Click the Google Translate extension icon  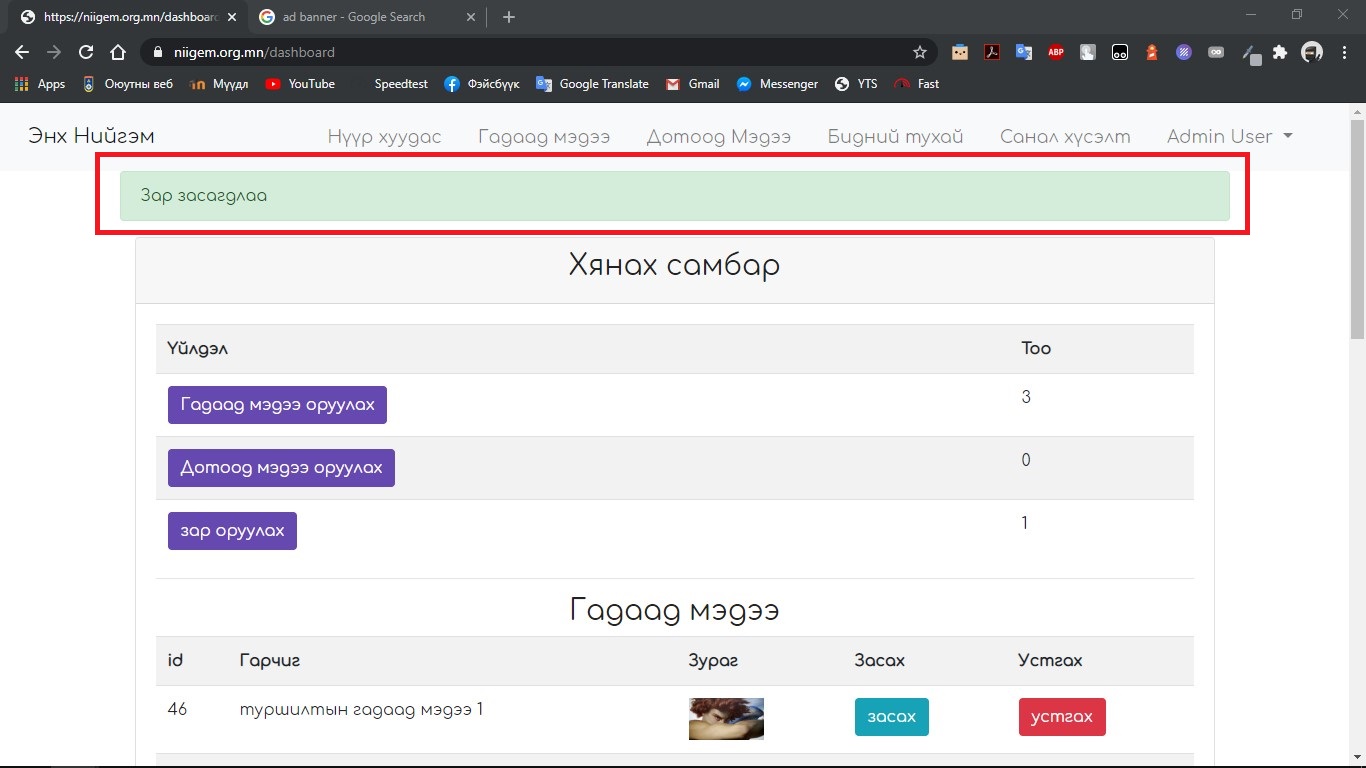pos(1023,52)
